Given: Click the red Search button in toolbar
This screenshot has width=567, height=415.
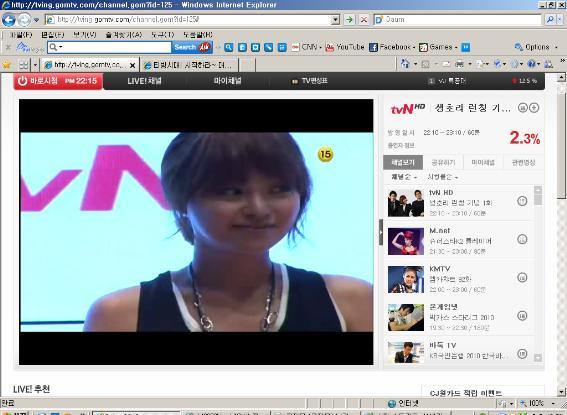Looking at the screenshot, I should (x=192, y=47).
